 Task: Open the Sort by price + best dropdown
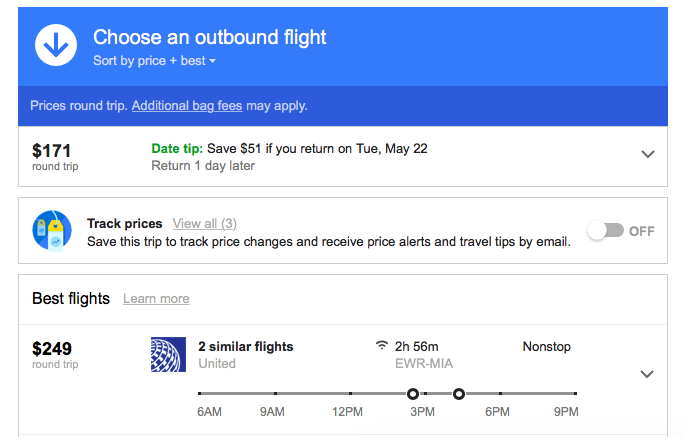(154, 61)
